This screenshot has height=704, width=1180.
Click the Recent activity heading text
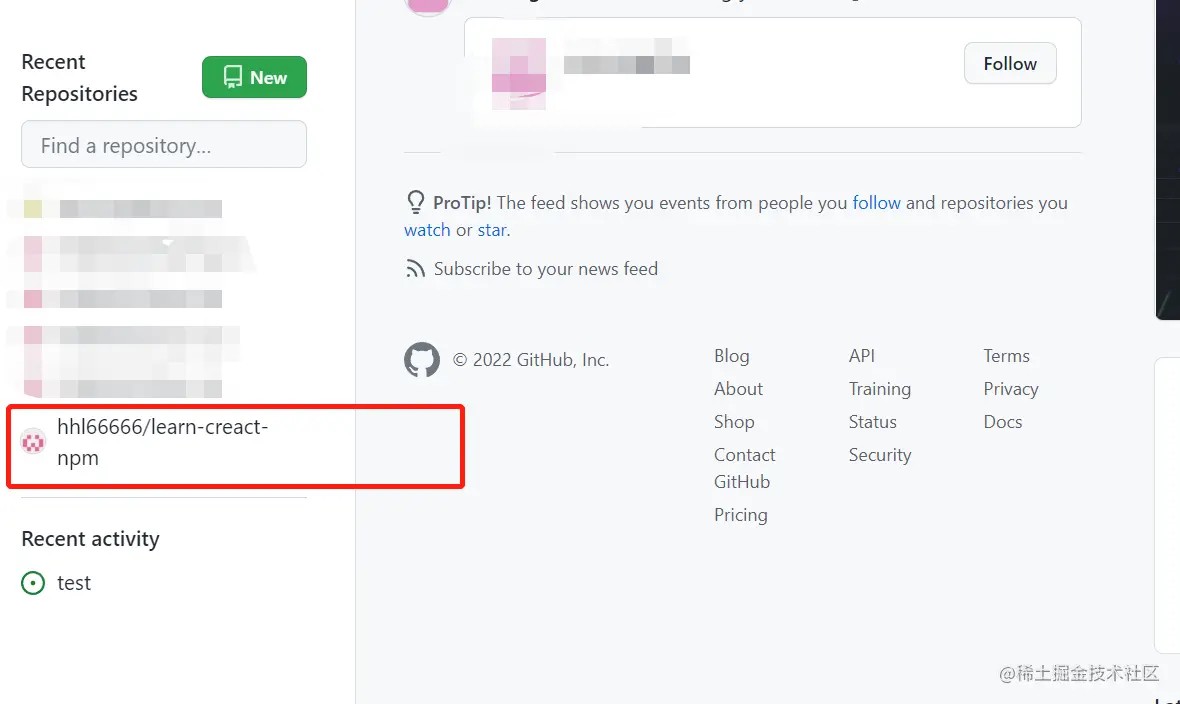(90, 539)
